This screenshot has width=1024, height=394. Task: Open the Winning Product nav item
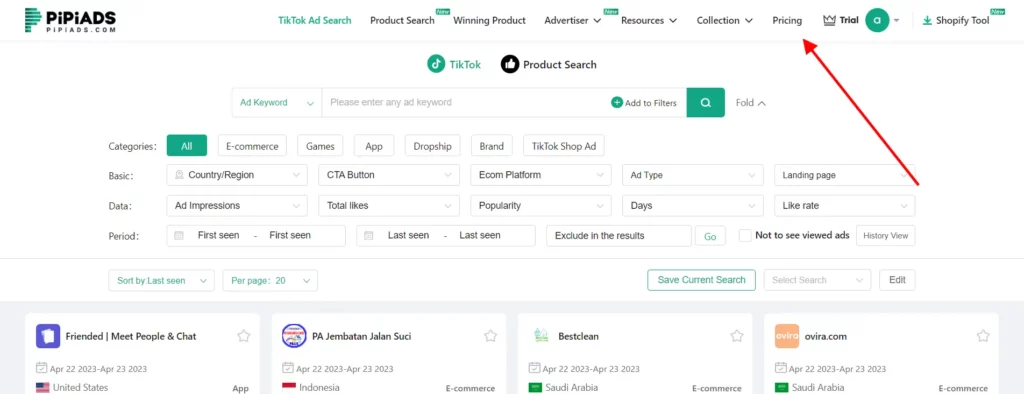[489, 20]
